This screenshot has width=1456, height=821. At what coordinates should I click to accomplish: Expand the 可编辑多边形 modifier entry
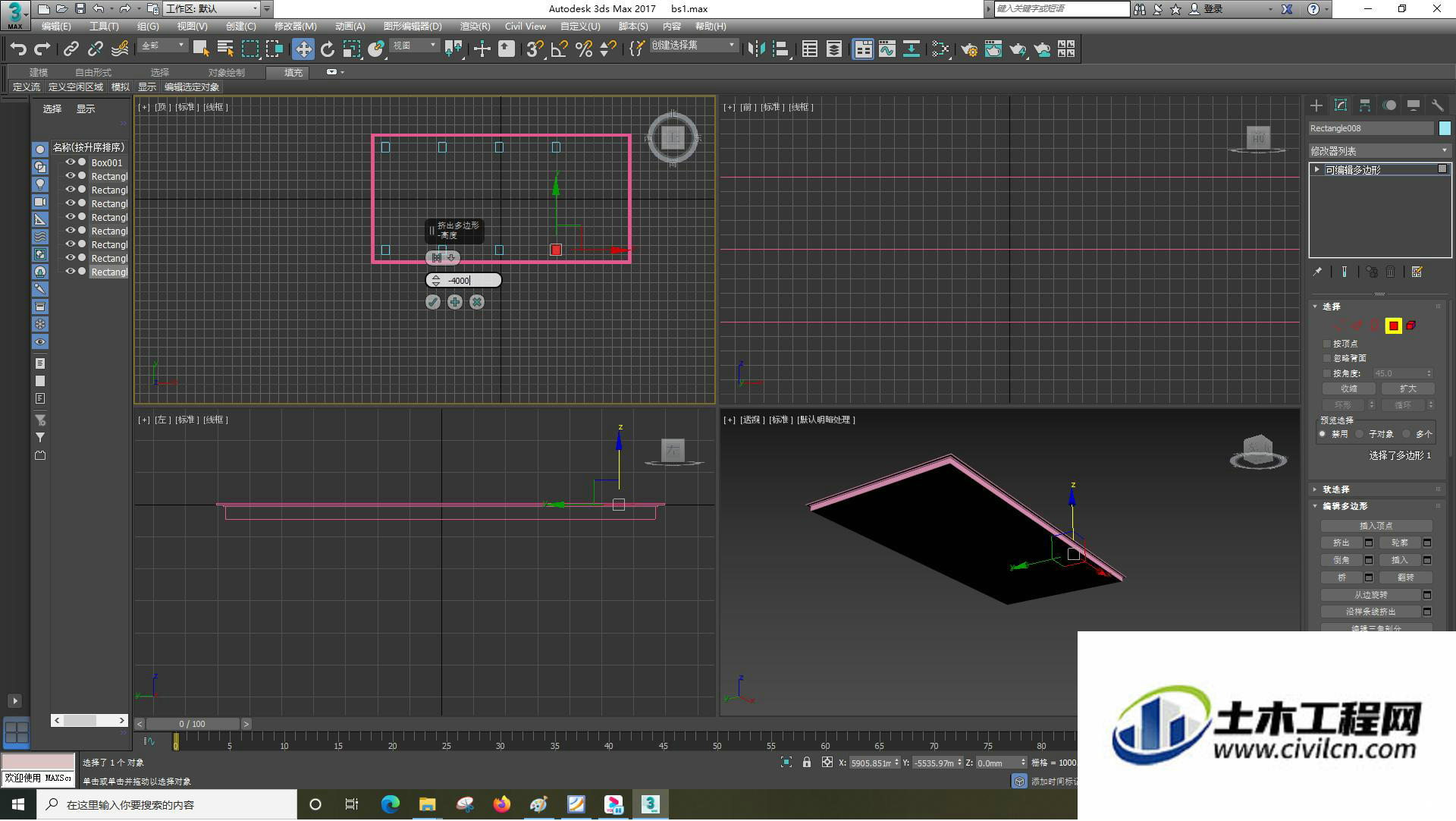point(1317,169)
